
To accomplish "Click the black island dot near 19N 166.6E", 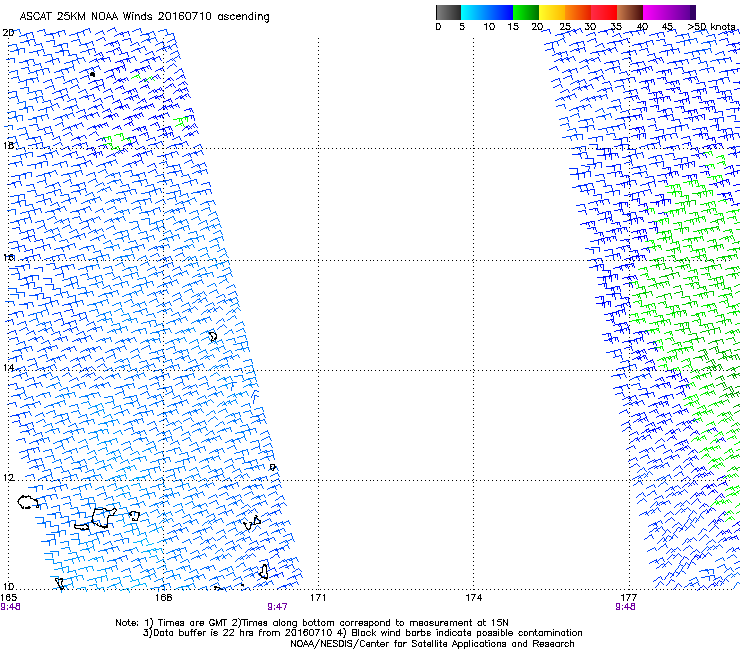I will (92, 74).
